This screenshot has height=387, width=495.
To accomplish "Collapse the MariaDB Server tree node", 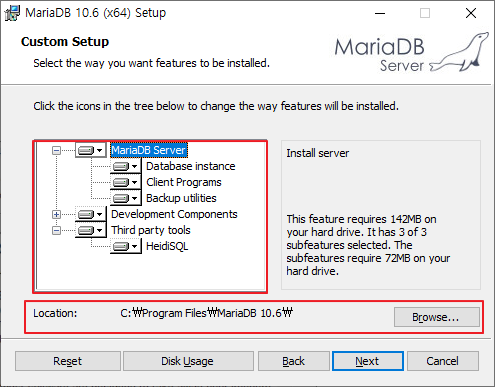I will [56, 151].
